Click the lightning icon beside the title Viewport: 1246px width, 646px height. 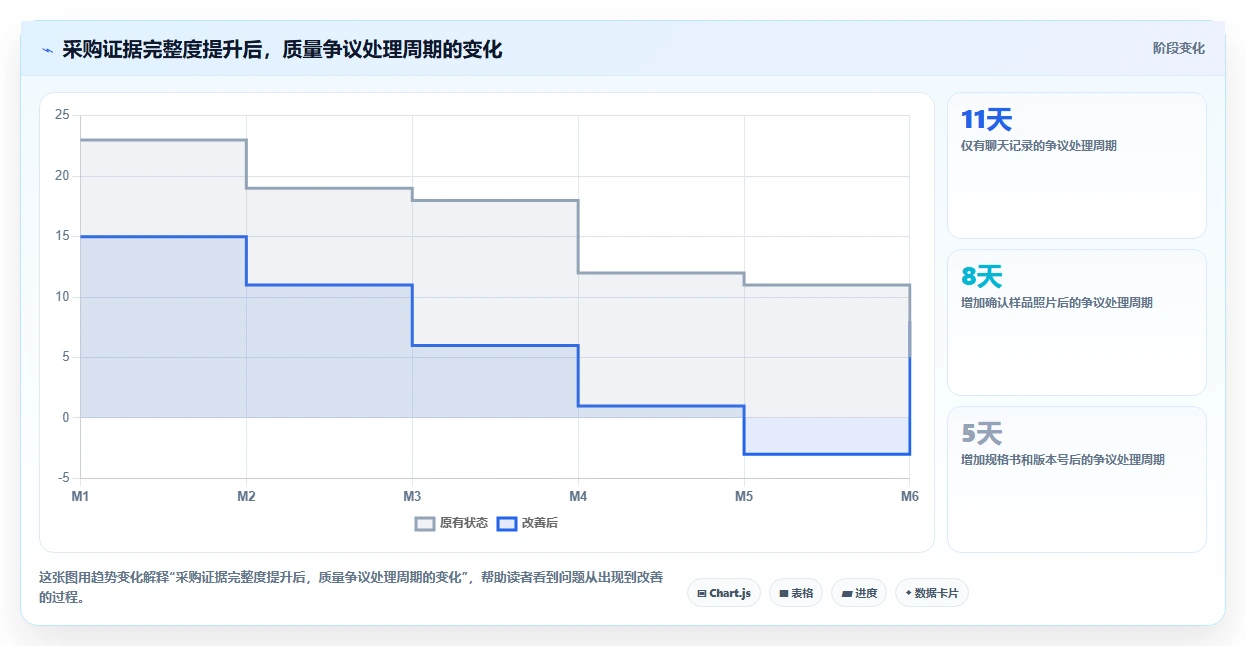[47, 50]
